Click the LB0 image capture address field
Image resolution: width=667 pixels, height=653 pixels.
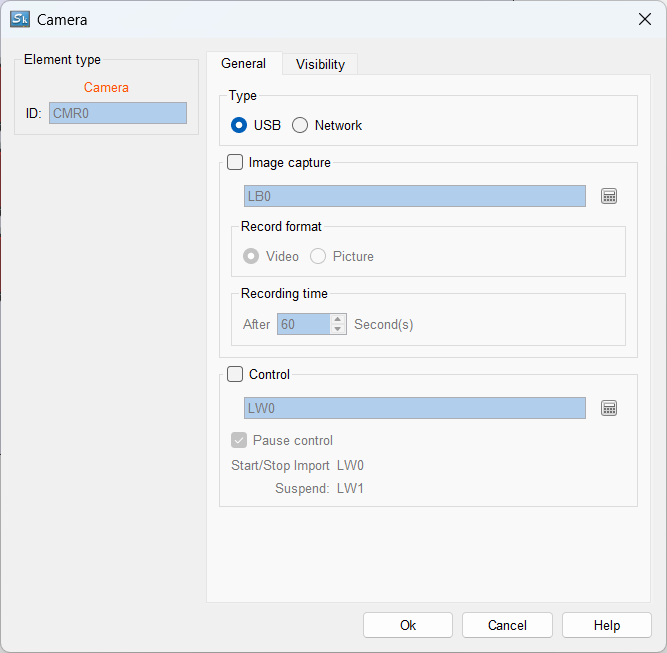tap(414, 196)
